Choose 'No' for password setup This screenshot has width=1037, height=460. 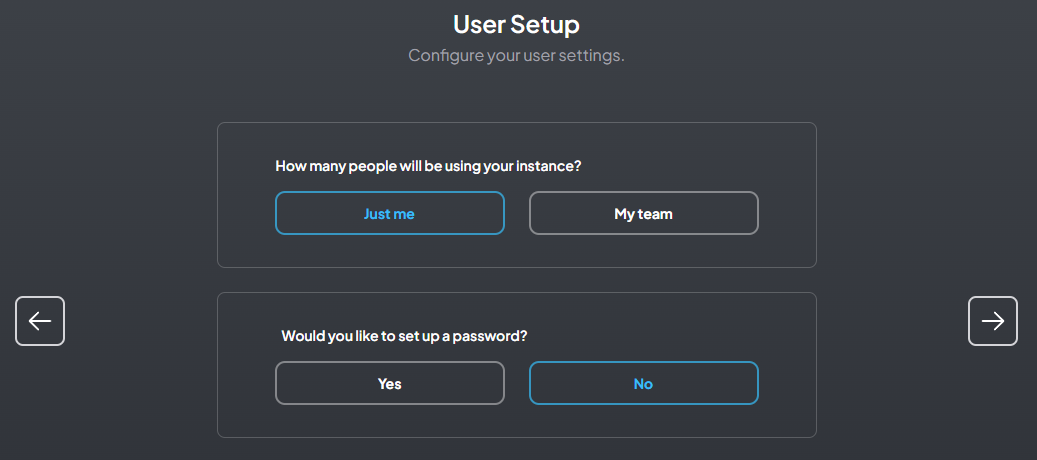[x=643, y=383]
